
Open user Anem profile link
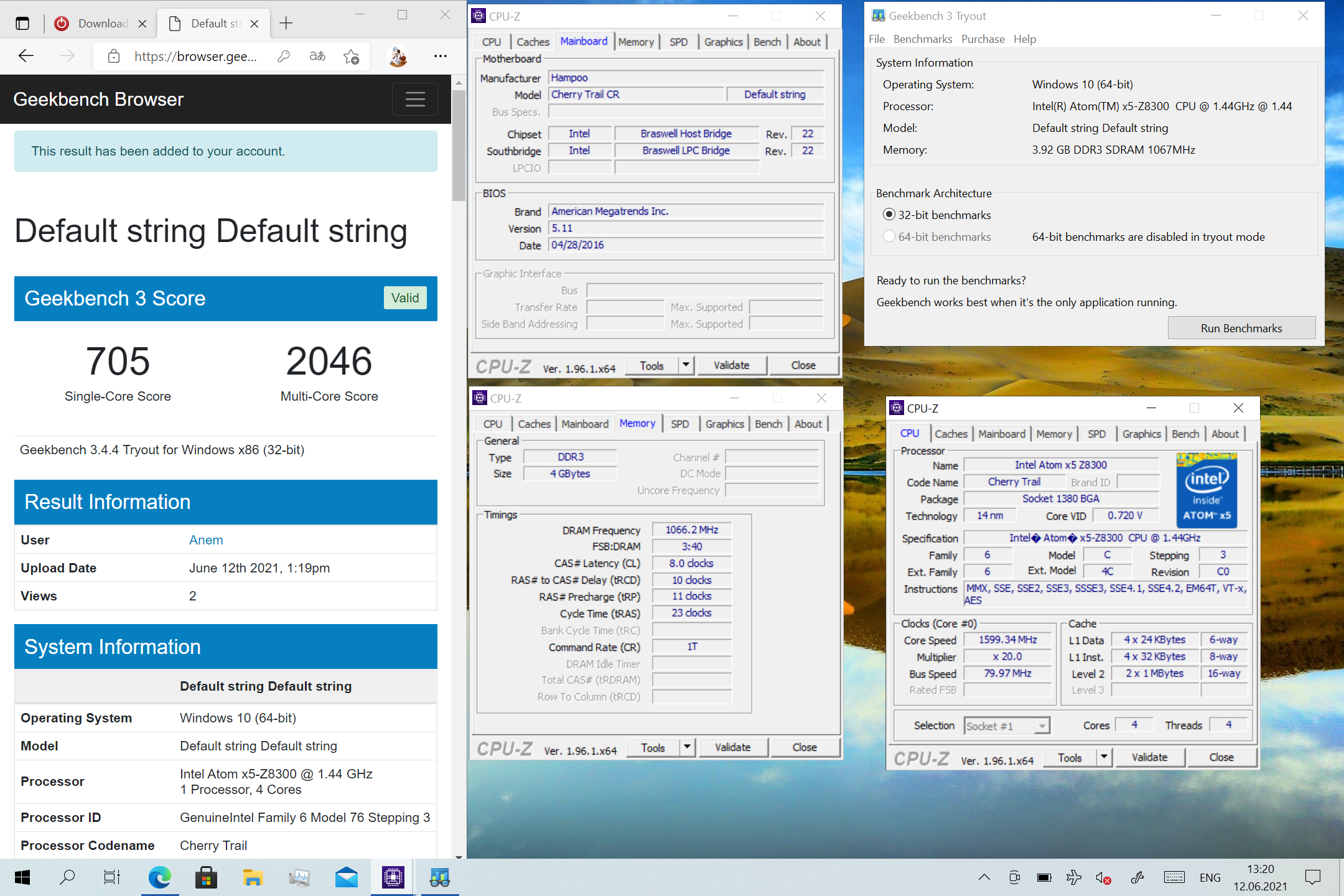[206, 540]
